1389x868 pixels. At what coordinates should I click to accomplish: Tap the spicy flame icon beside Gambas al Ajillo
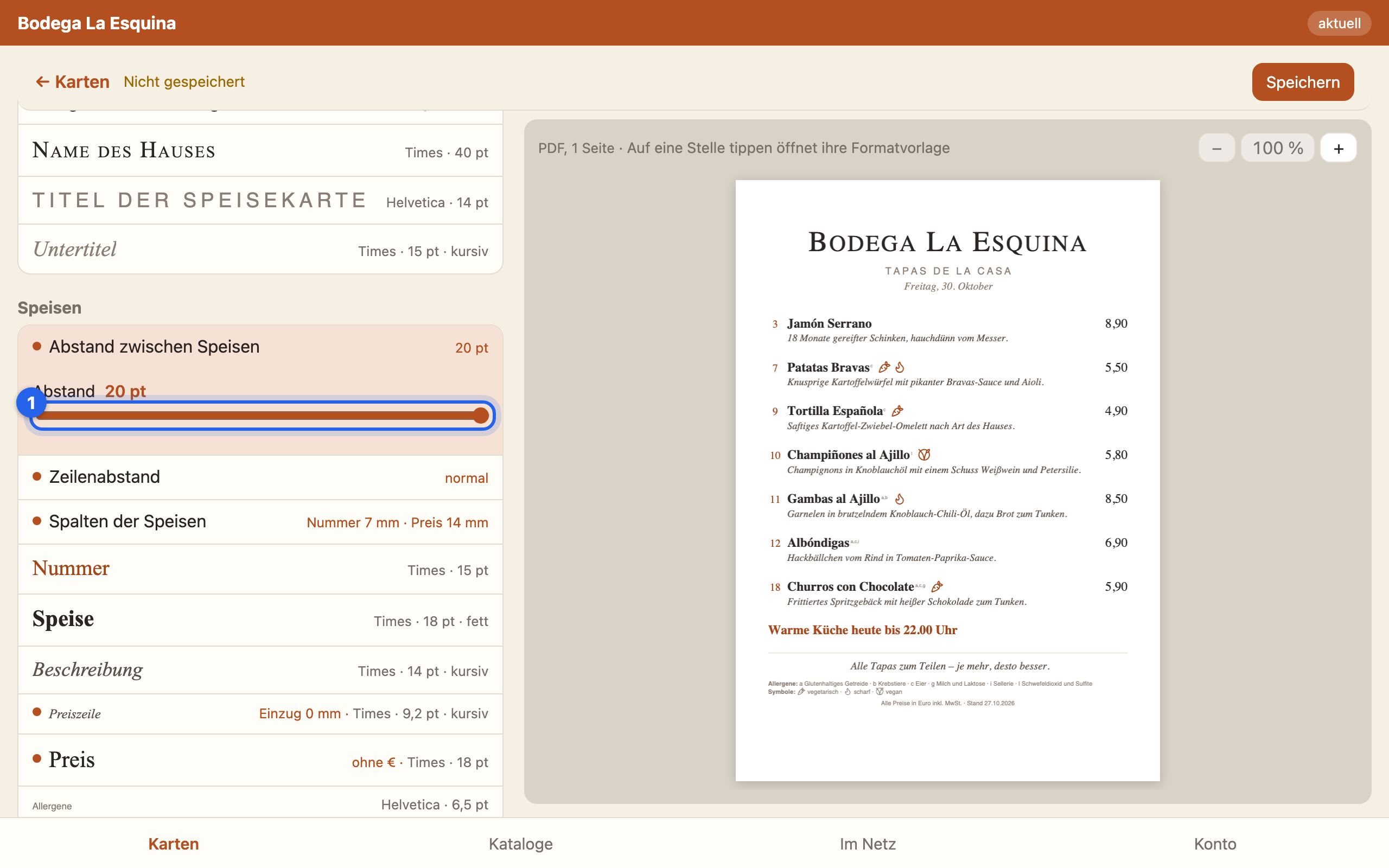900,499
